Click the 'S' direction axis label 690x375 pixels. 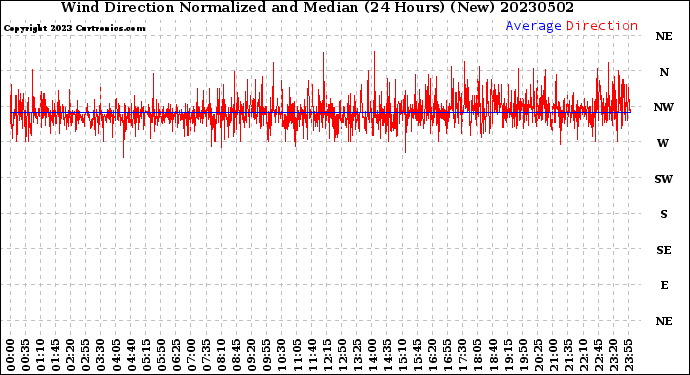(664, 214)
